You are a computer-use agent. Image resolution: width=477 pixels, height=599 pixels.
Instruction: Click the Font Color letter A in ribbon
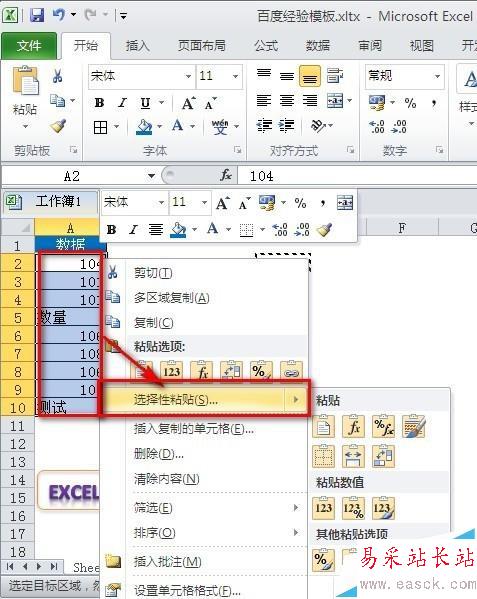tap(178, 126)
